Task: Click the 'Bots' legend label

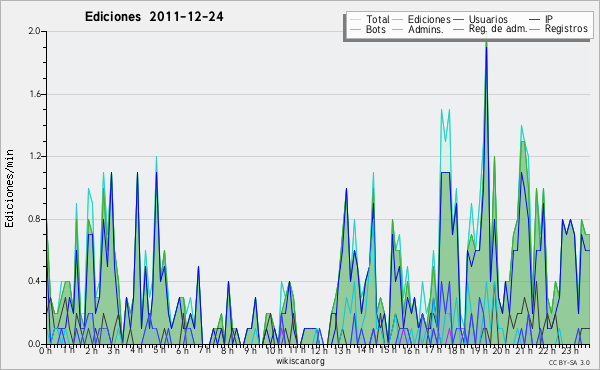Action: [376, 29]
